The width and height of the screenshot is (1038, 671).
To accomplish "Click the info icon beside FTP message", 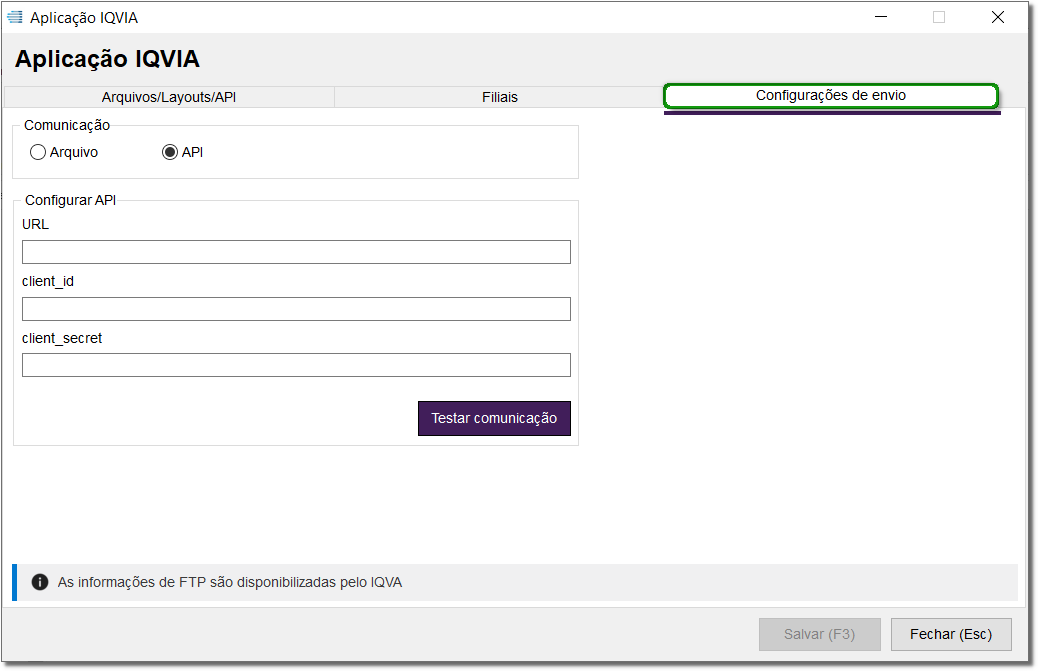I will point(40,582).
